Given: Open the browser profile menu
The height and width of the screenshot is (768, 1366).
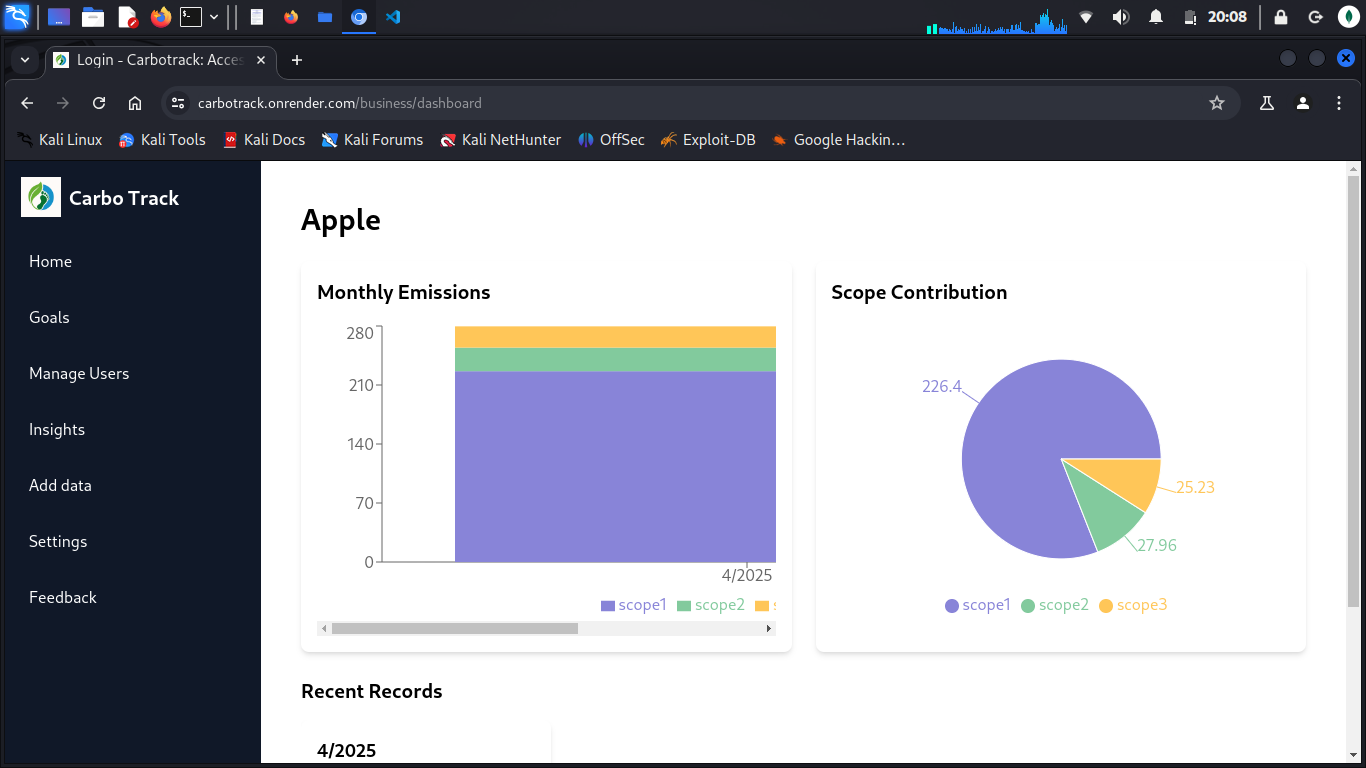Looking at the screenshot, I should coord(1303,103).
